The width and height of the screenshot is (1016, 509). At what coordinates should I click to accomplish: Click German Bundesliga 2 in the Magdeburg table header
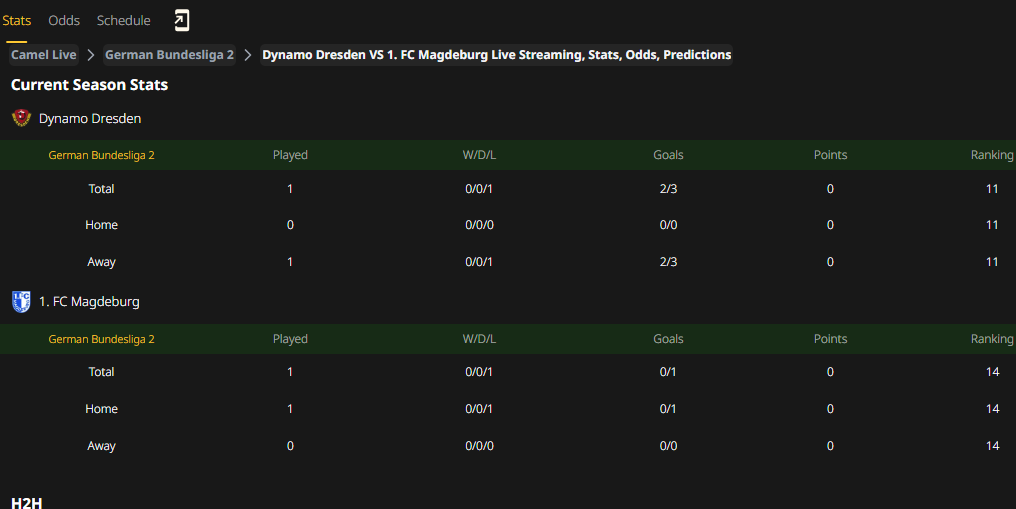pyautogui.click(x=101, y=339)
